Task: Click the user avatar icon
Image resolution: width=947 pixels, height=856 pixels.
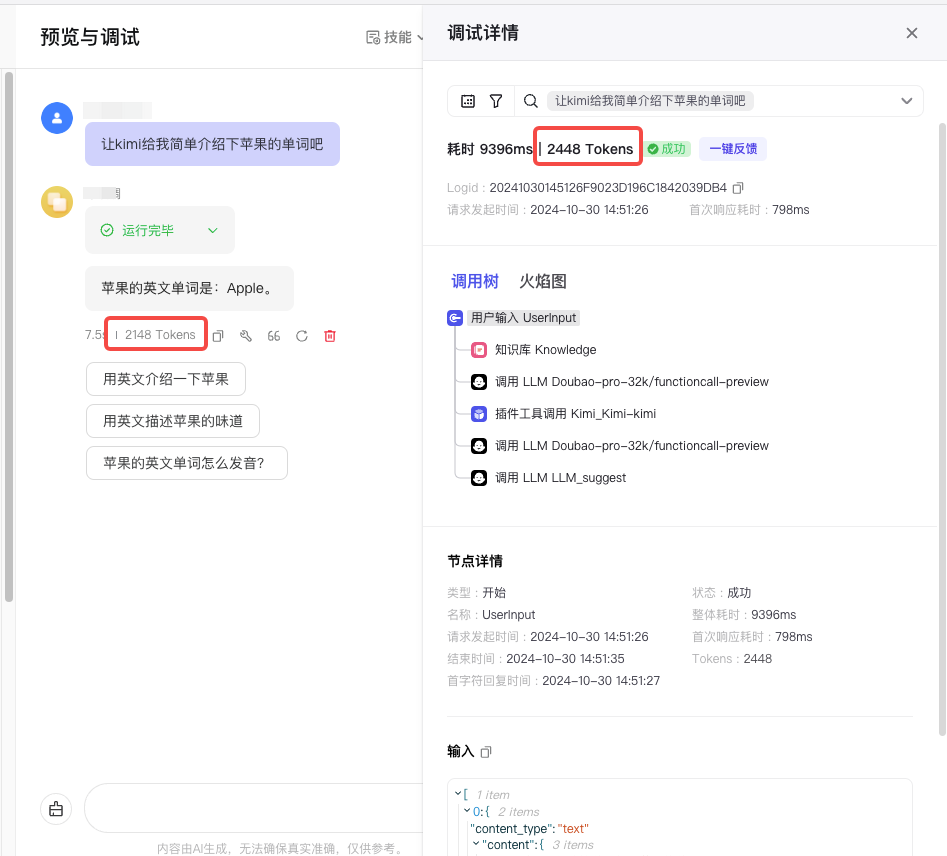Action: 57,118
